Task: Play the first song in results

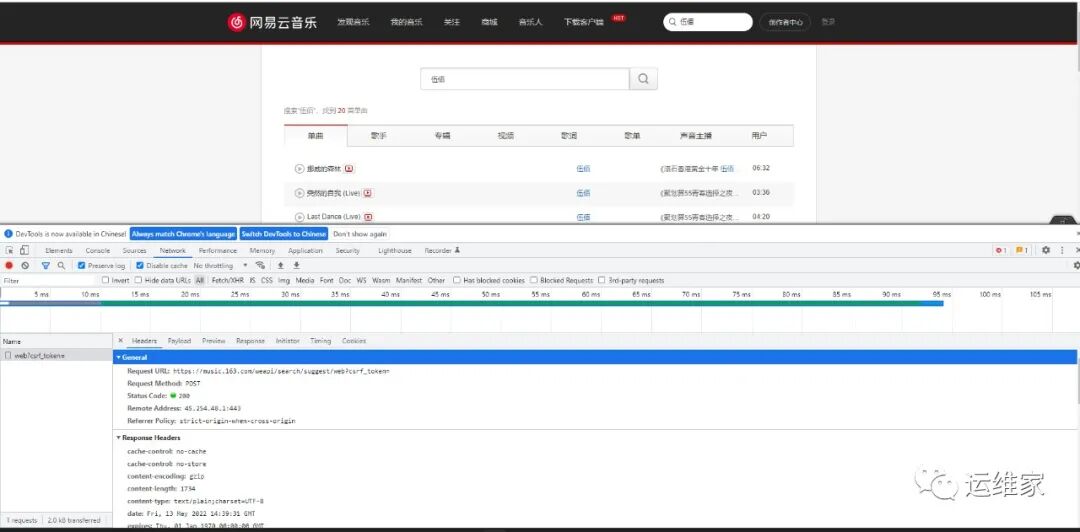Action: tap(299, 168)
